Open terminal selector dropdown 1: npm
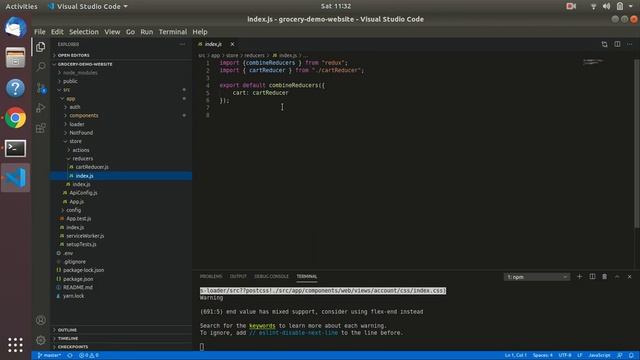 [537, 277]
